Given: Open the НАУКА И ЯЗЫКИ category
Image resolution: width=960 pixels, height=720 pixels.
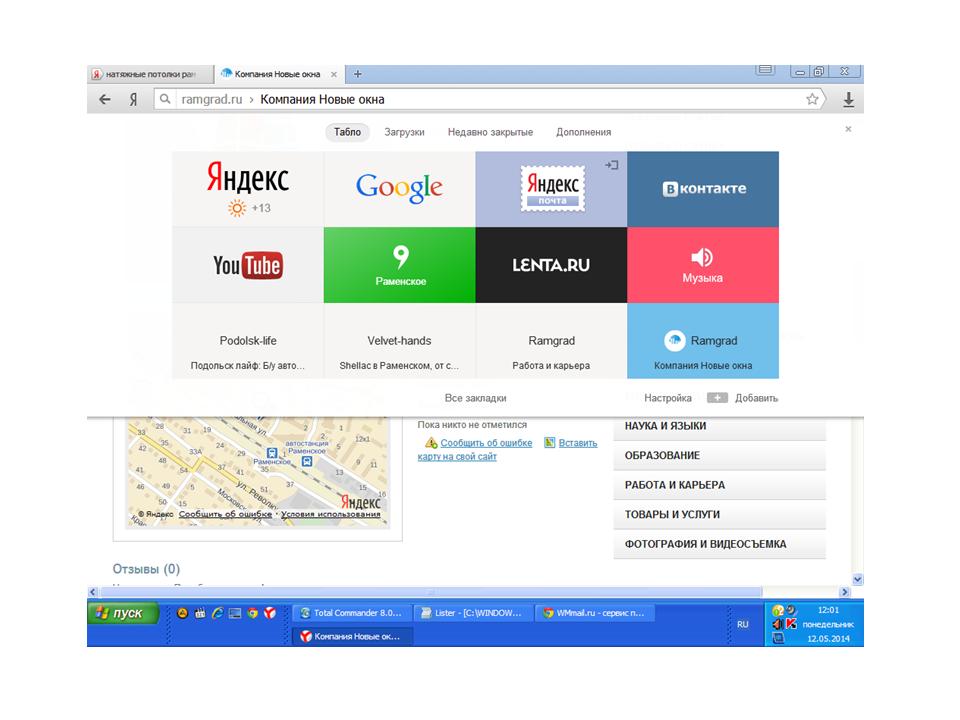Looking at the screenshot, I should pos(719,426).
